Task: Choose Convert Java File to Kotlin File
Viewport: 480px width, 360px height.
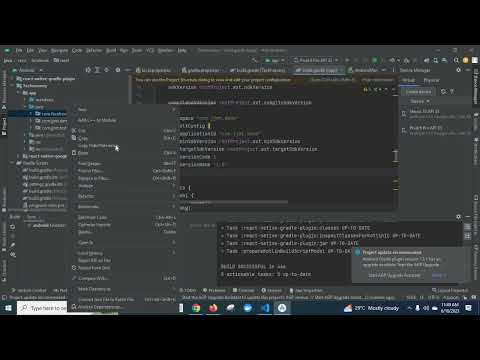Action: coord(124,299)
